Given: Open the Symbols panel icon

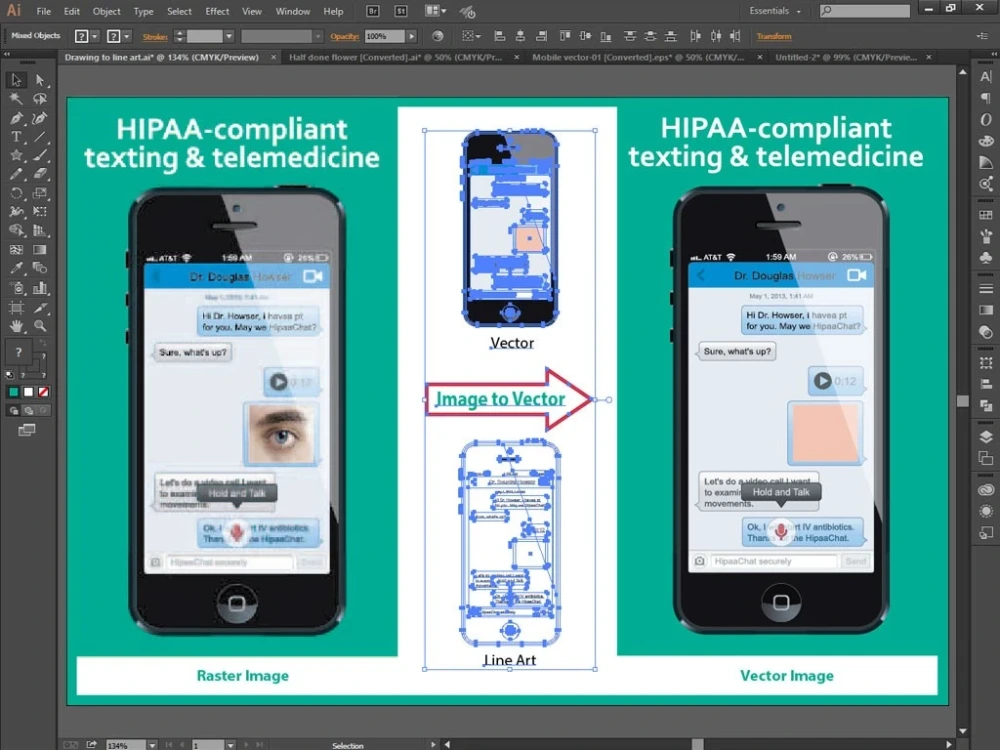Looking at the screenshot, I should tap(986, 257).
